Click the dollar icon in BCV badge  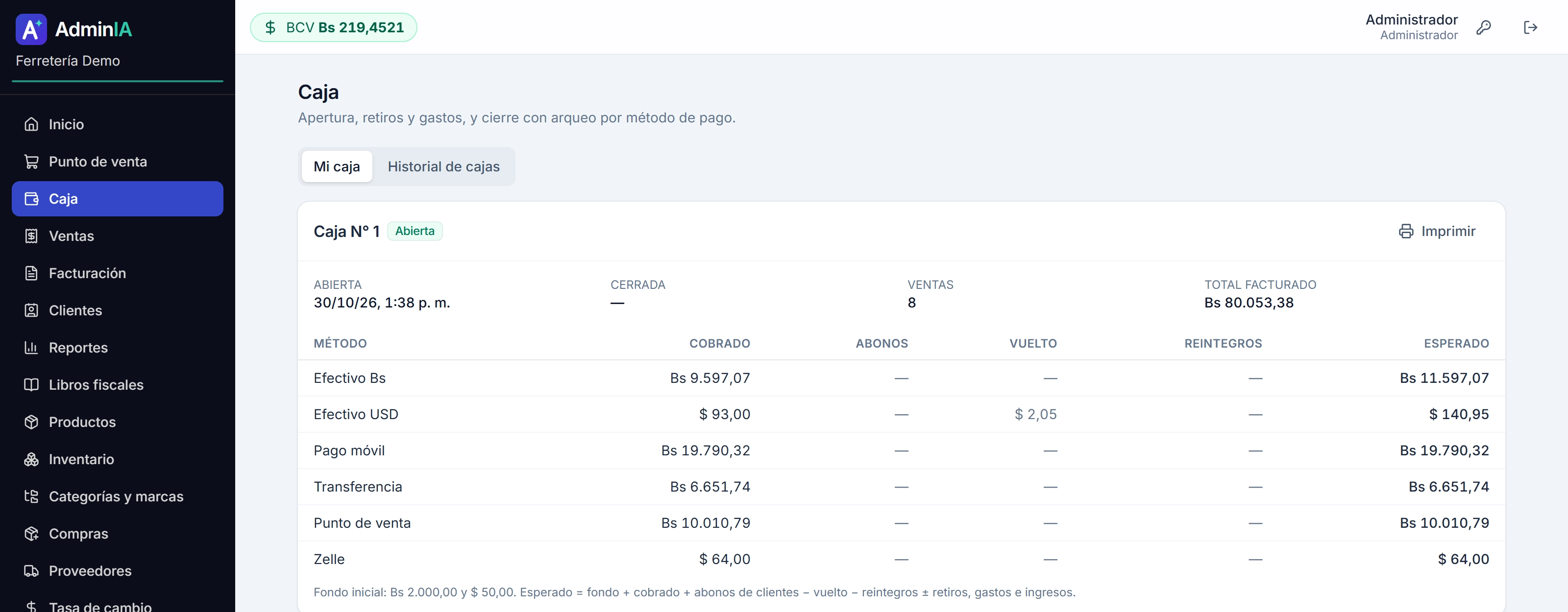click(270, 27)
